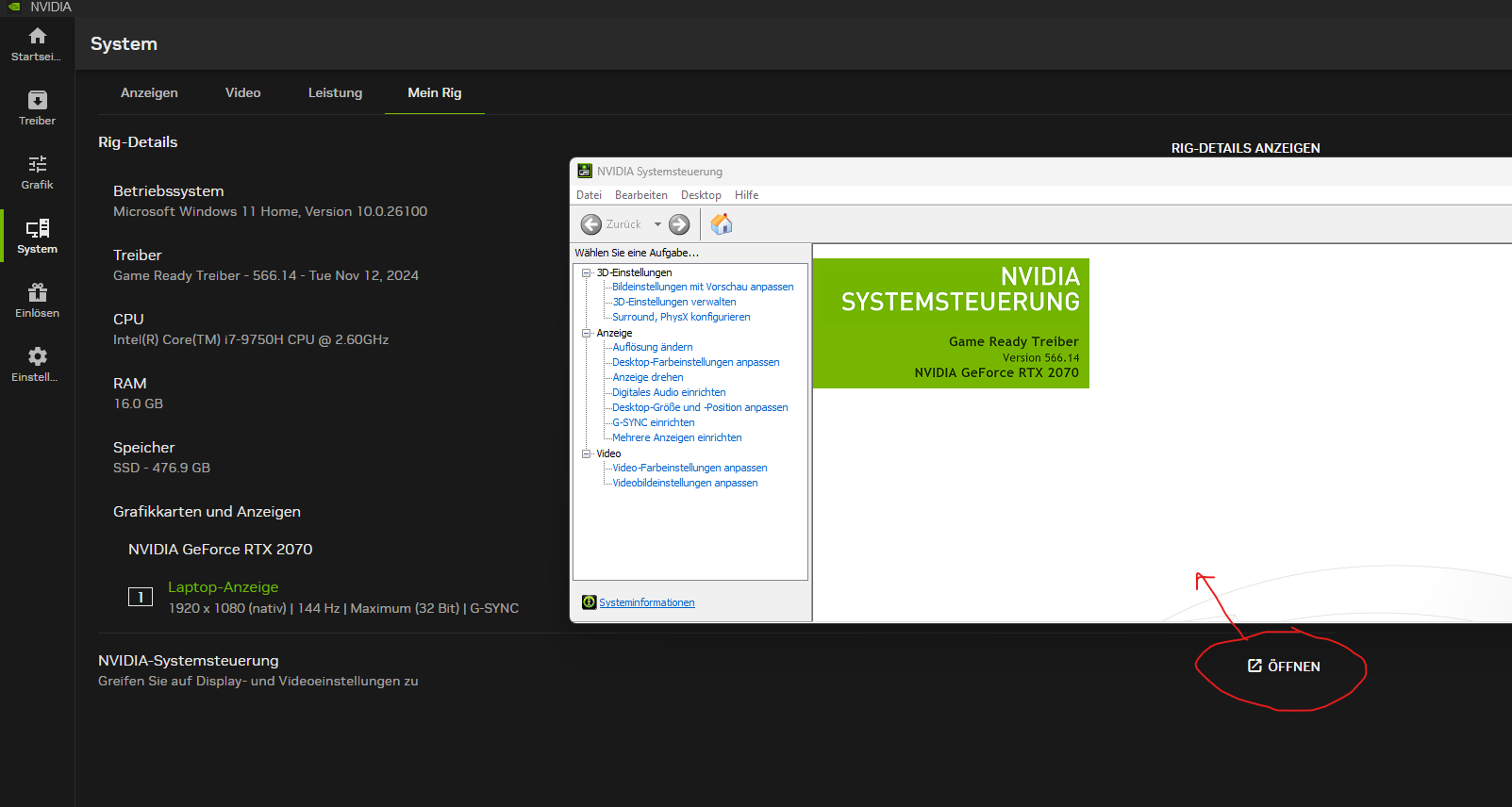The height and width of the screenshot is (807, 1512).
Task: Switch to the Leistung tab
Action: (335, 92)
